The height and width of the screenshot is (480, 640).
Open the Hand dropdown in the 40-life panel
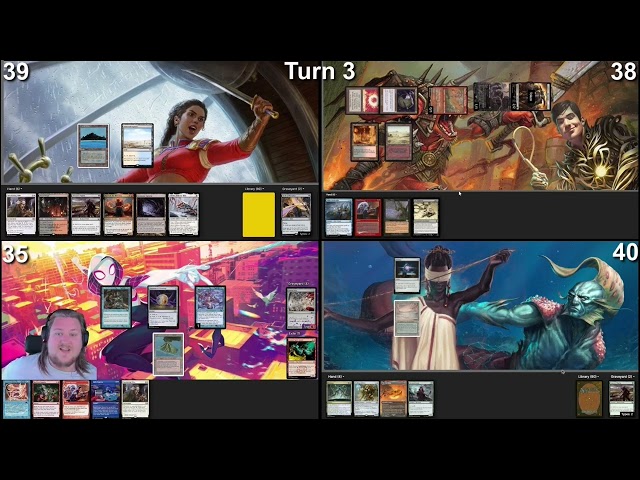[x=336, y=376]
